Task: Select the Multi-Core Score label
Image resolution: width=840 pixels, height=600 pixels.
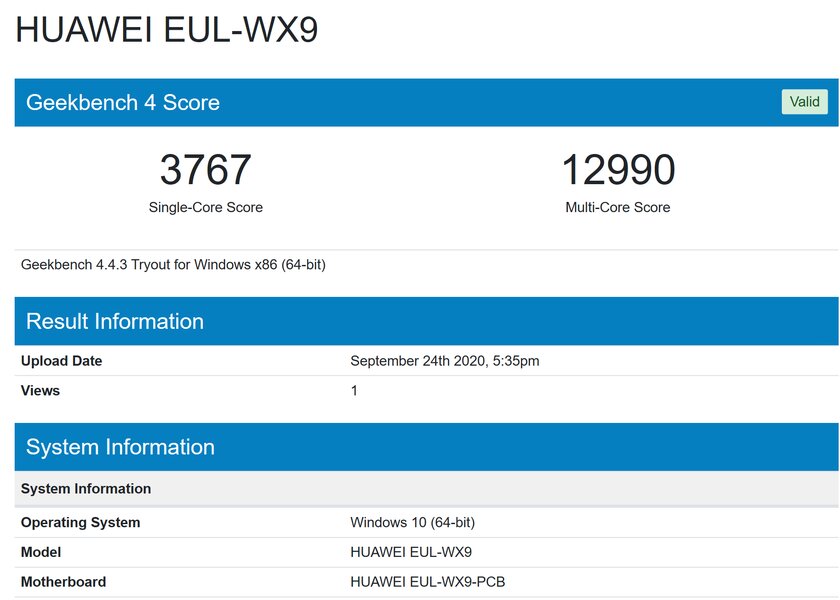Action: click(618, 207)
